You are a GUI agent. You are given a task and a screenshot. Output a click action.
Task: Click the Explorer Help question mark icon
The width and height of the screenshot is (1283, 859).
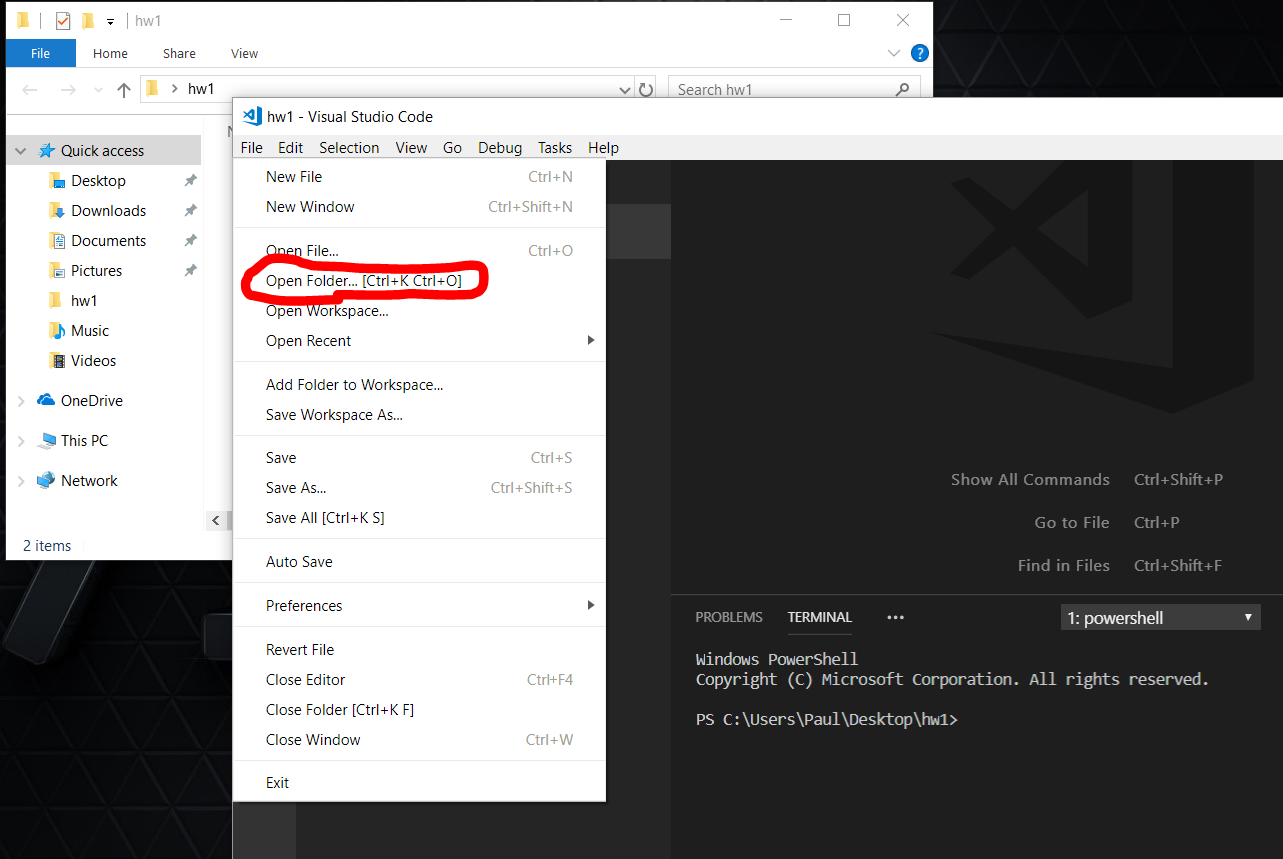pos(919,53)
